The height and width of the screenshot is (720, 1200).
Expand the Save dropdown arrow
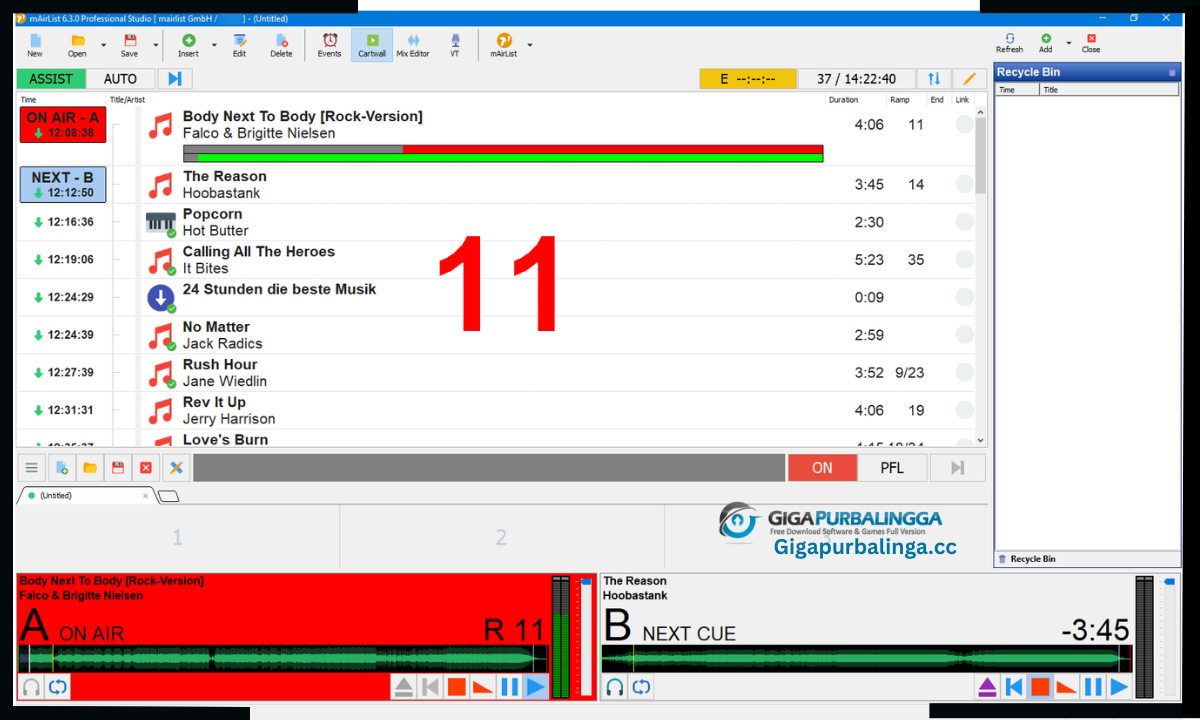coord(156,45)
